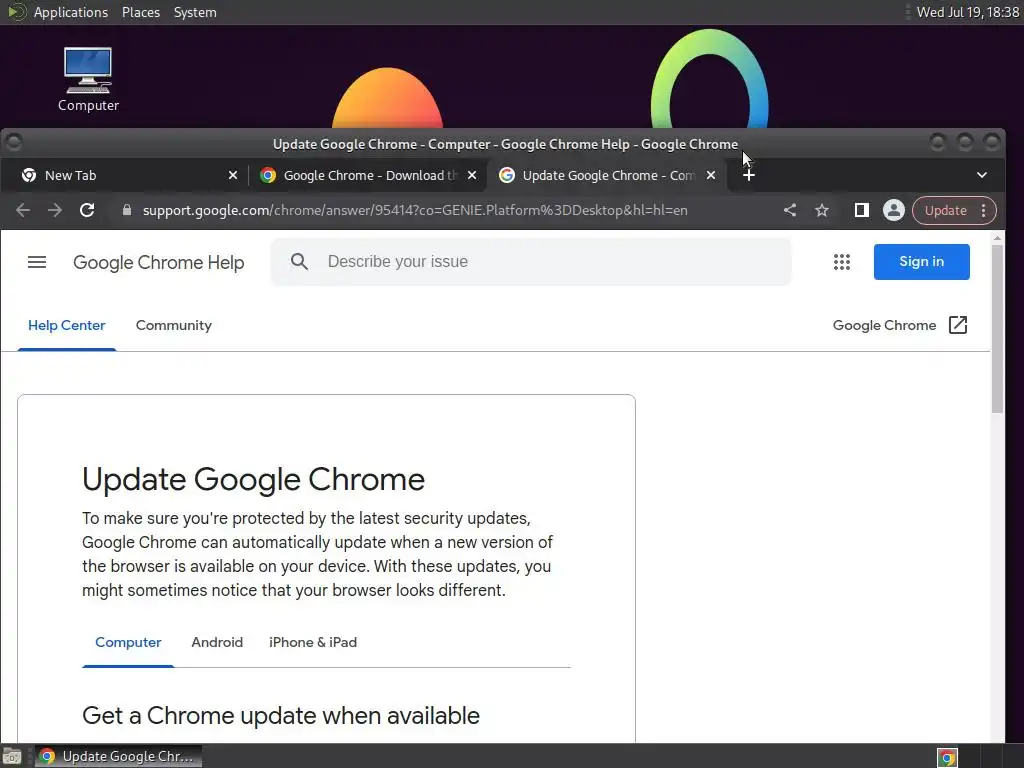Image resolution: width=1024 pixels, height=768 pixels.
Task: Click the search magnifier icon
Action: [x=299, y=262]
